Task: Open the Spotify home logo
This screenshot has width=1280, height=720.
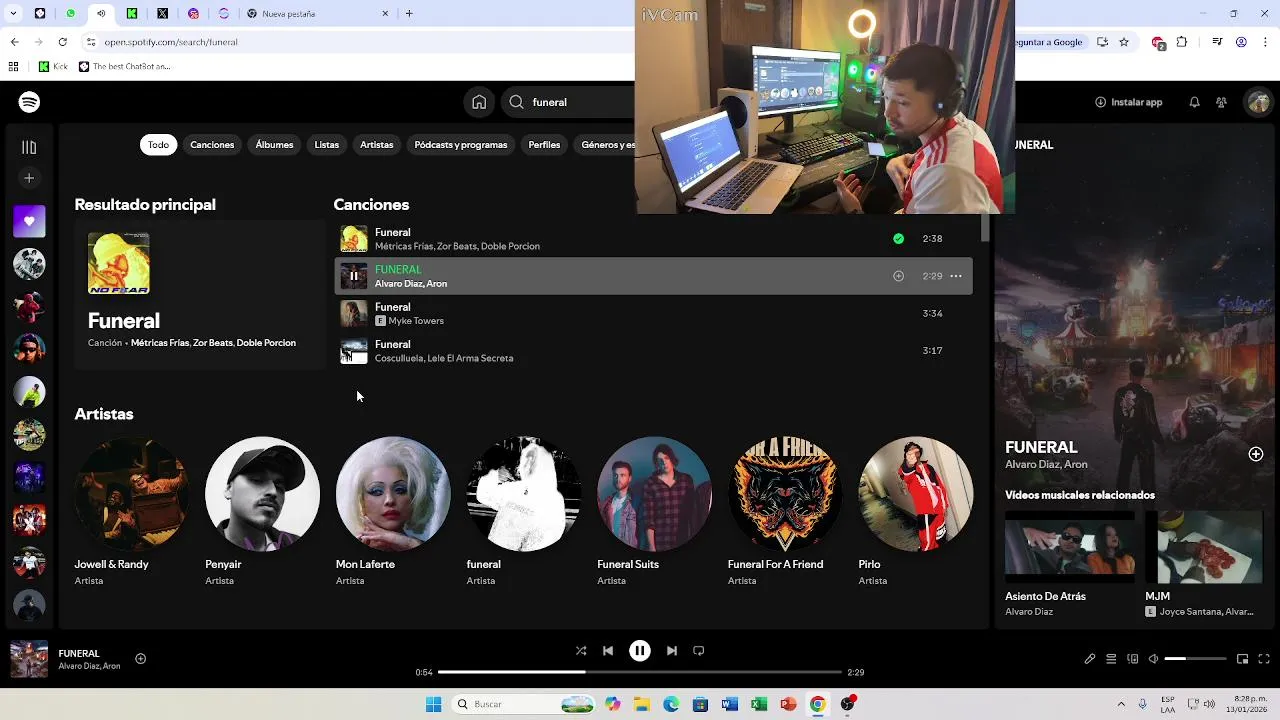Action: [29, 102]
